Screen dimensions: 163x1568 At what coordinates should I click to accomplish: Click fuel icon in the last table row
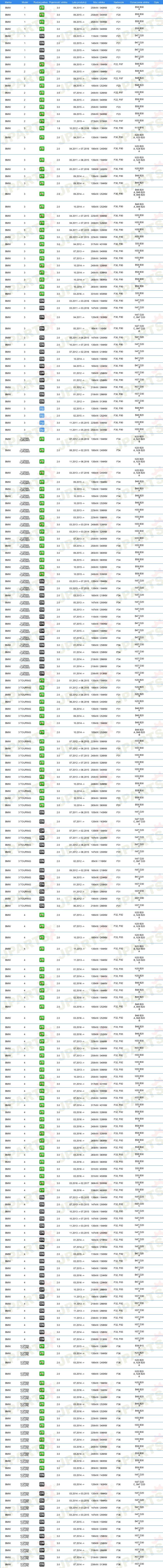click(x=42, y=1564)
